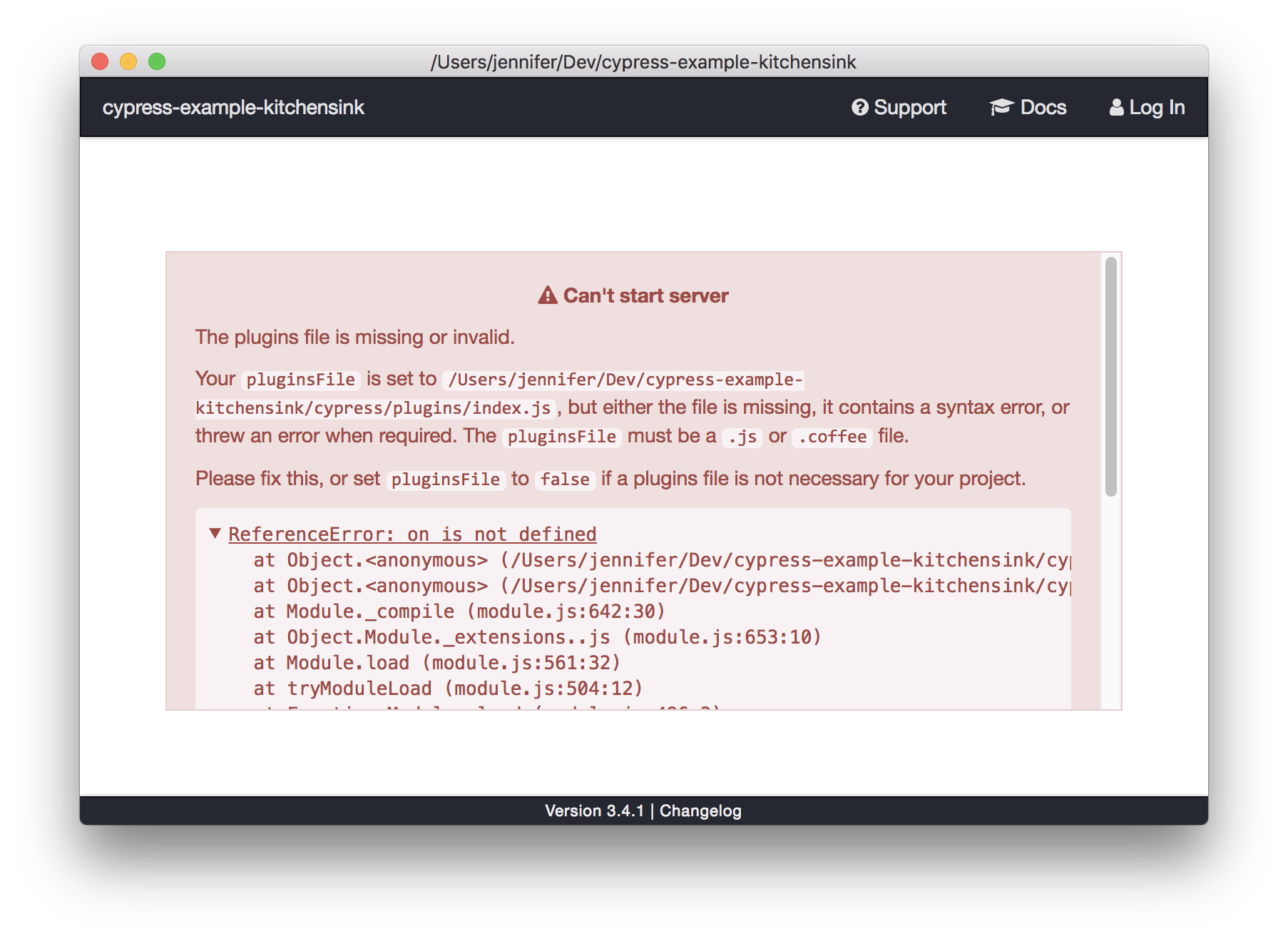Select the Module.load stack trace line
The height and width of the screenshot is (939, 1288).
coord(437,663)
